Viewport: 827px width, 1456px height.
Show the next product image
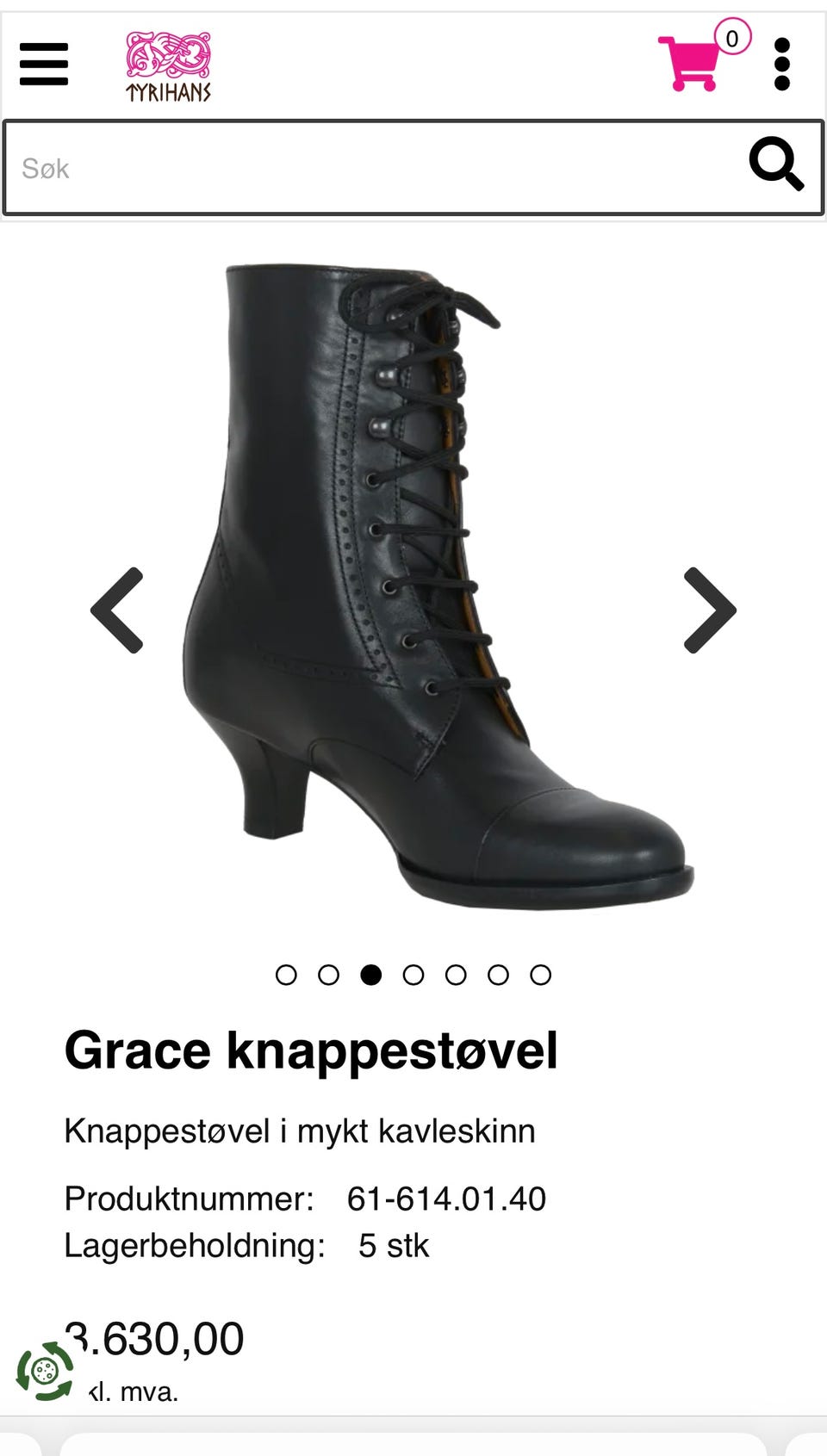[710, 610]
